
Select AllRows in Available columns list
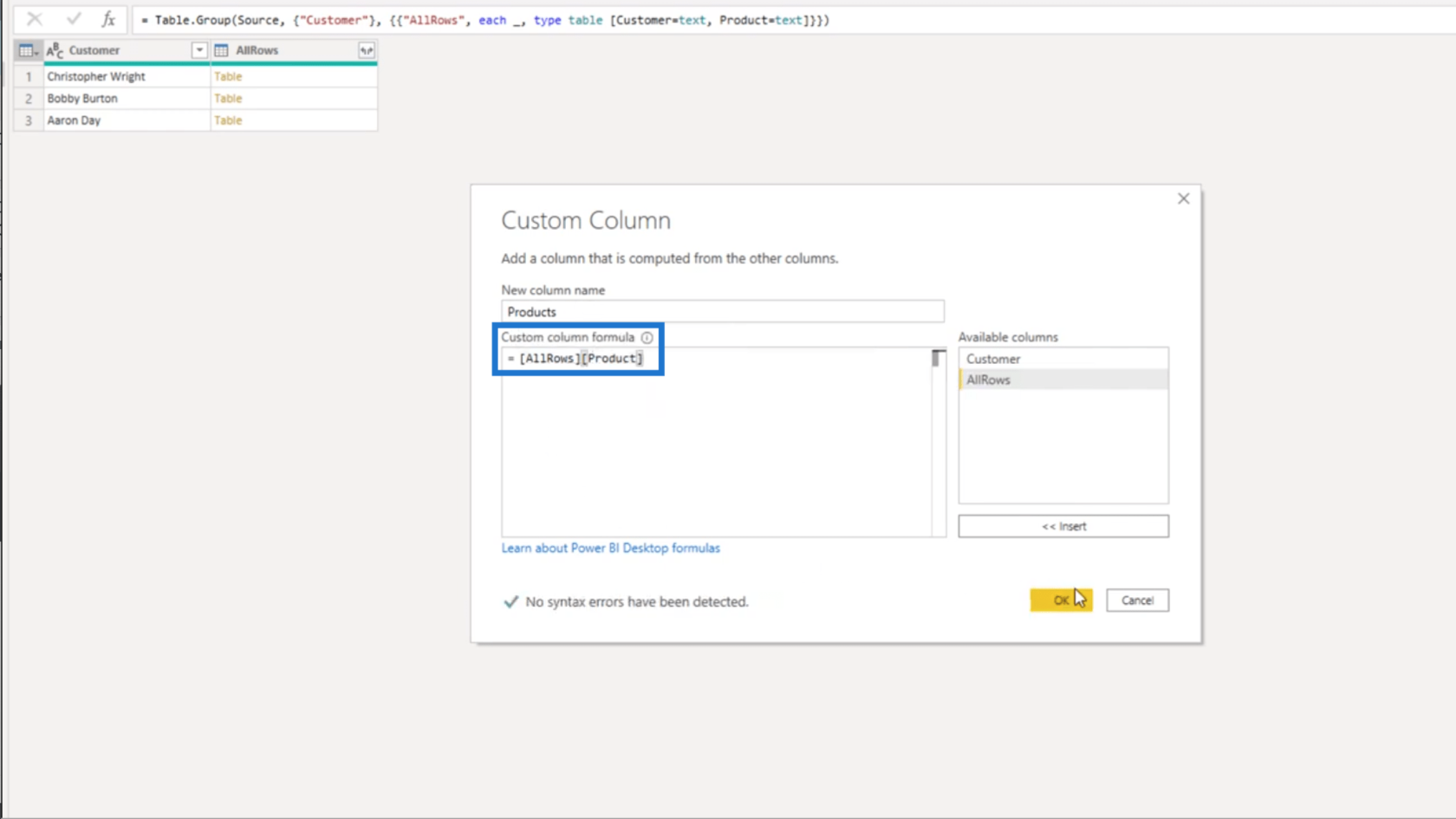[x=1063, y=380]
